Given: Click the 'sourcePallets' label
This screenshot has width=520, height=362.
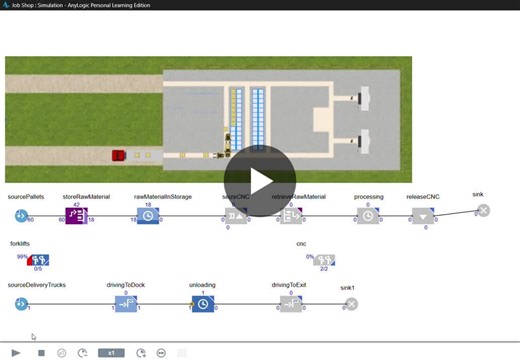Looking at the screenshot, I should pos(26,197).
